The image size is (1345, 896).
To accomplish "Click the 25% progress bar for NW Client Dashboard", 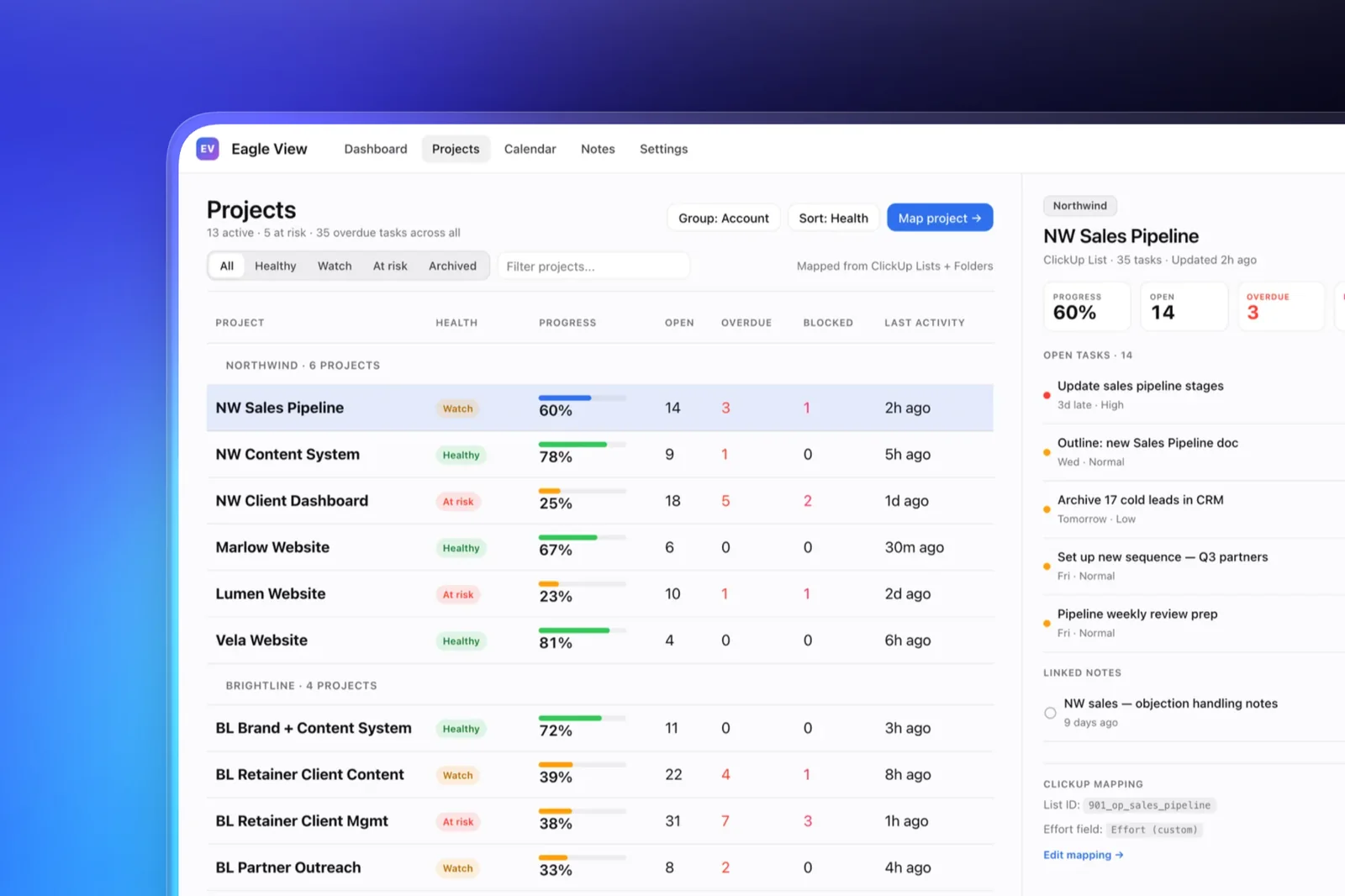I will pos(583,491).
